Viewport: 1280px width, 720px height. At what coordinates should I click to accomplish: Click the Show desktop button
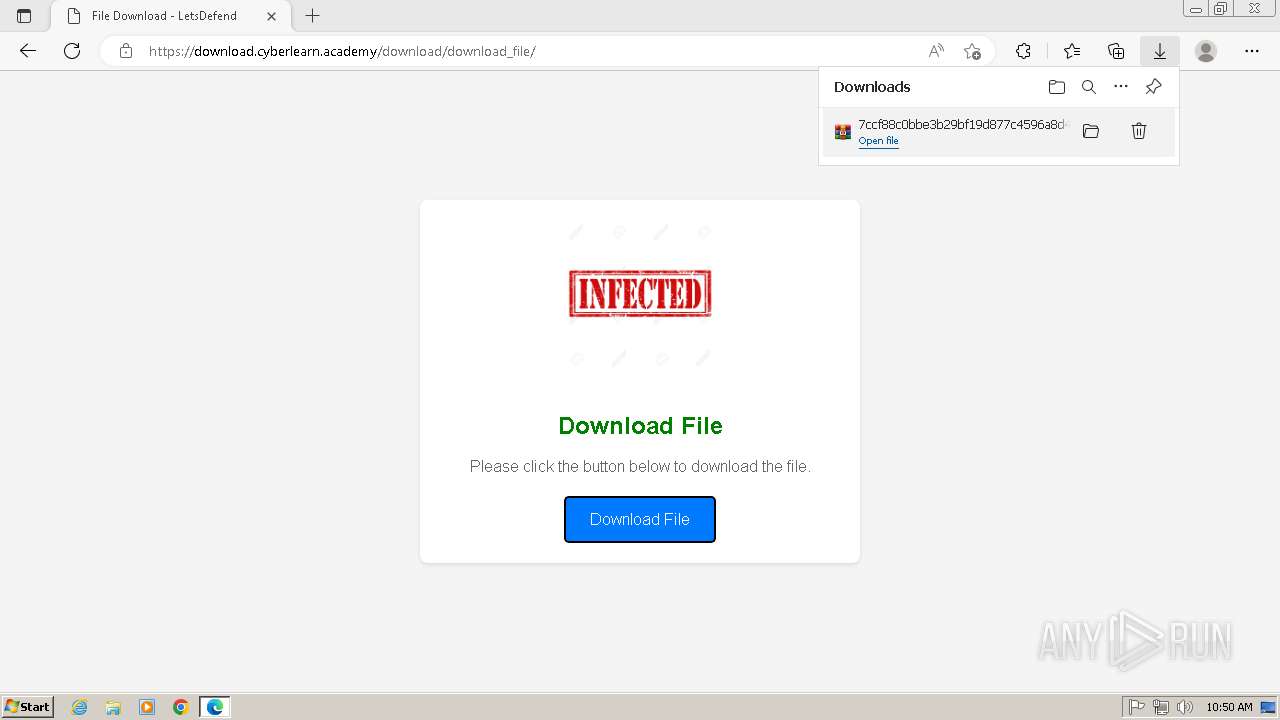coord(1268,707)
